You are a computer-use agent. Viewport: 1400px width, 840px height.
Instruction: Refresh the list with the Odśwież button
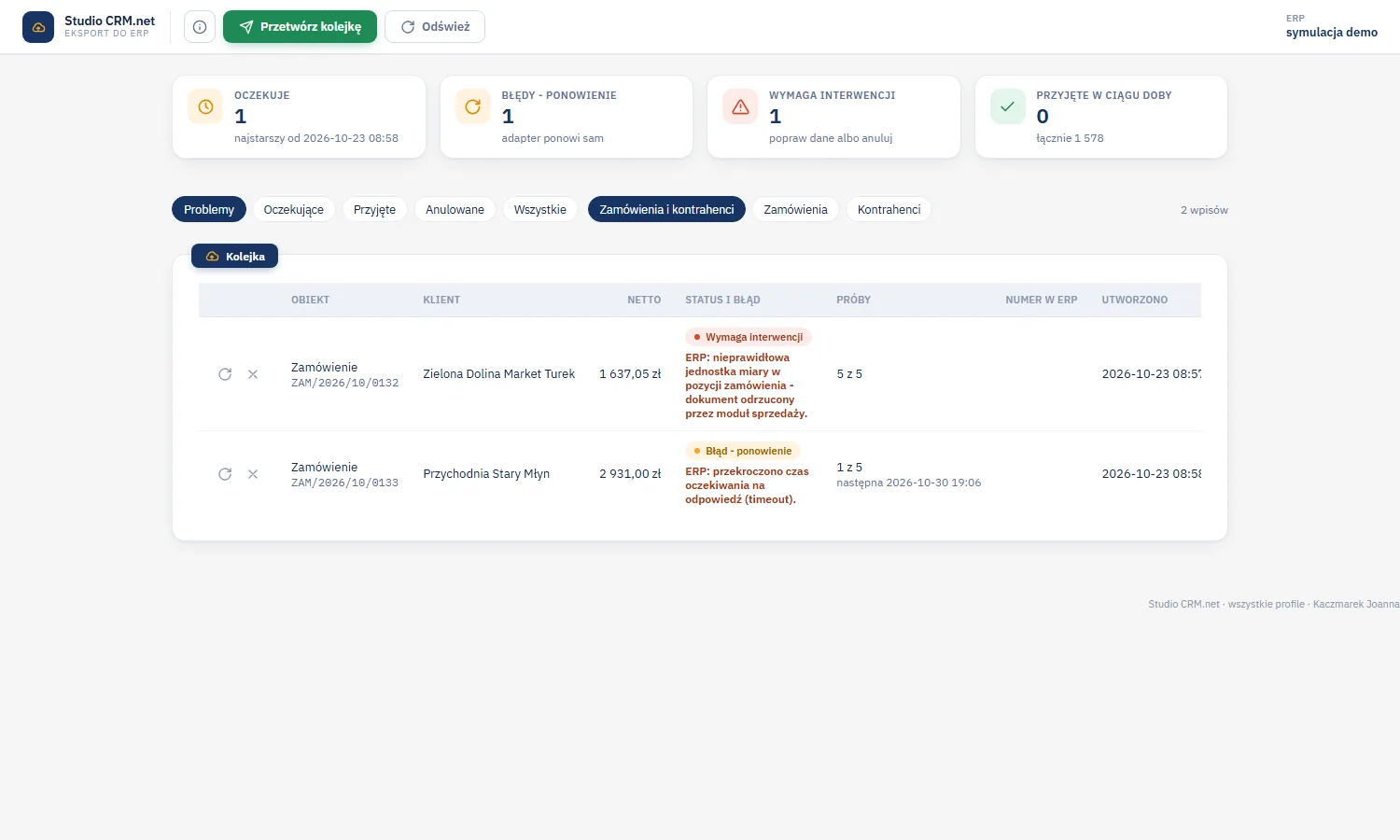(x=435, y=27)
